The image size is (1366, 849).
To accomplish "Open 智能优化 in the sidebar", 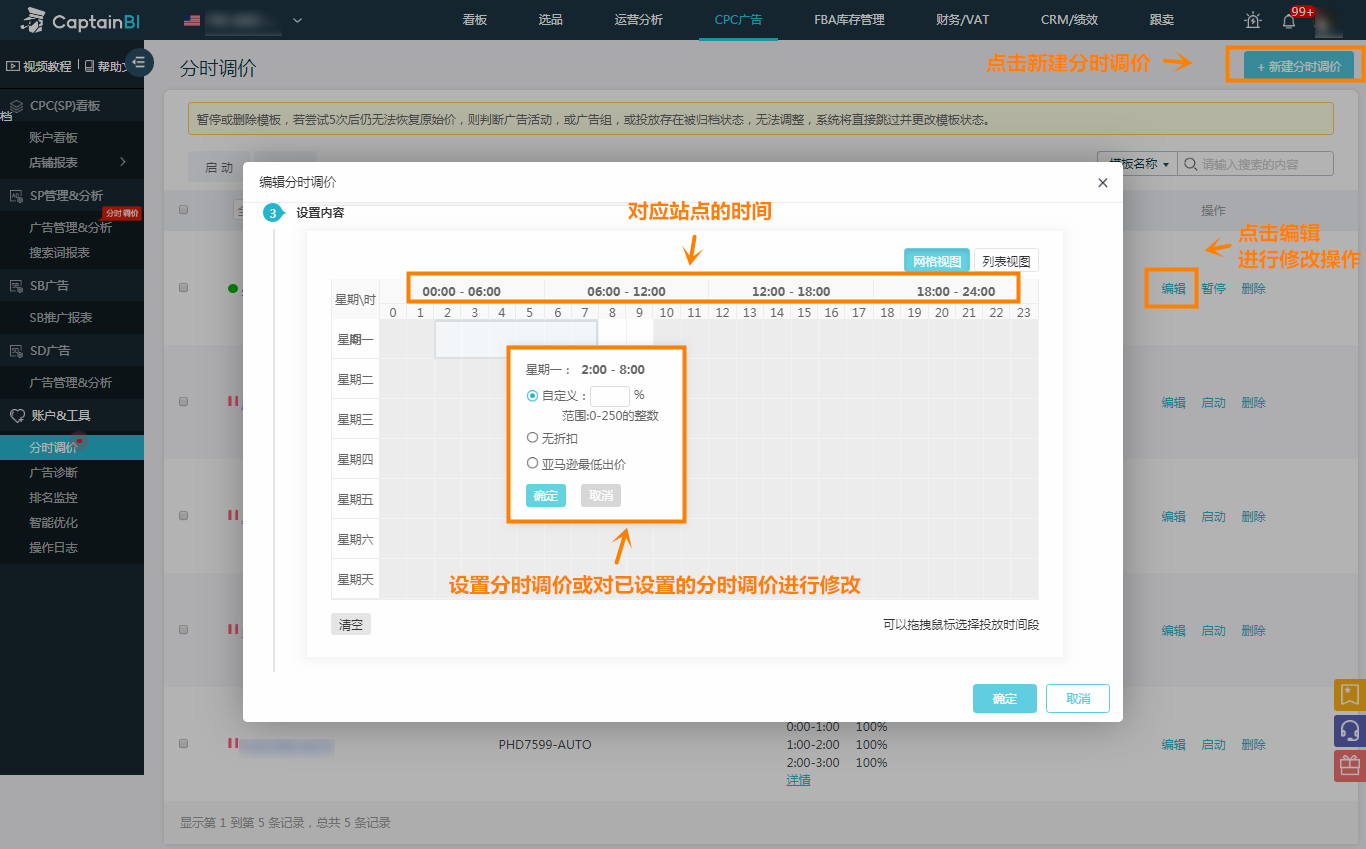I will point(54,522).
